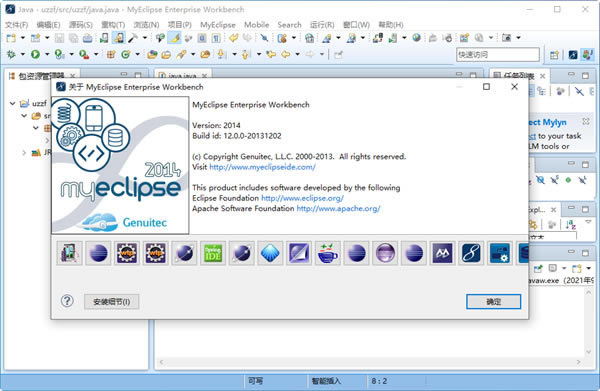The image size is (600, 391).
Task: Open the www.apache.org link
Action: coord(338,208)
